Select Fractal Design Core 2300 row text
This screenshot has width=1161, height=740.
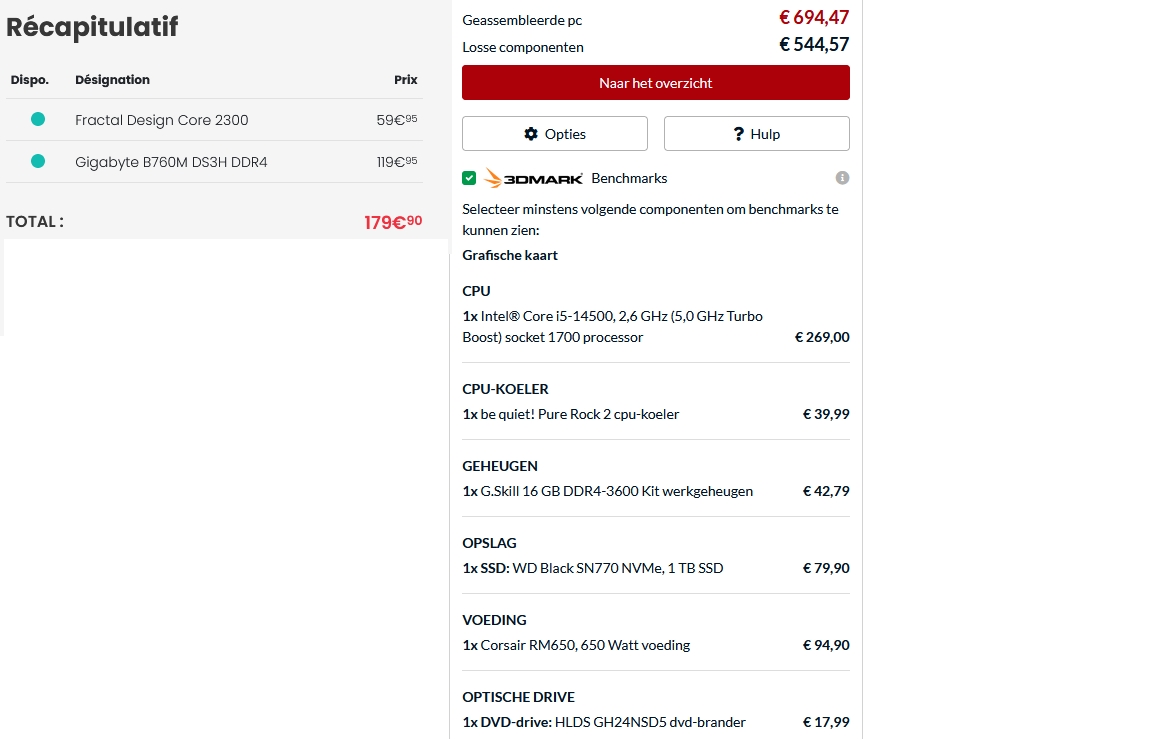[x=161, y=120]
